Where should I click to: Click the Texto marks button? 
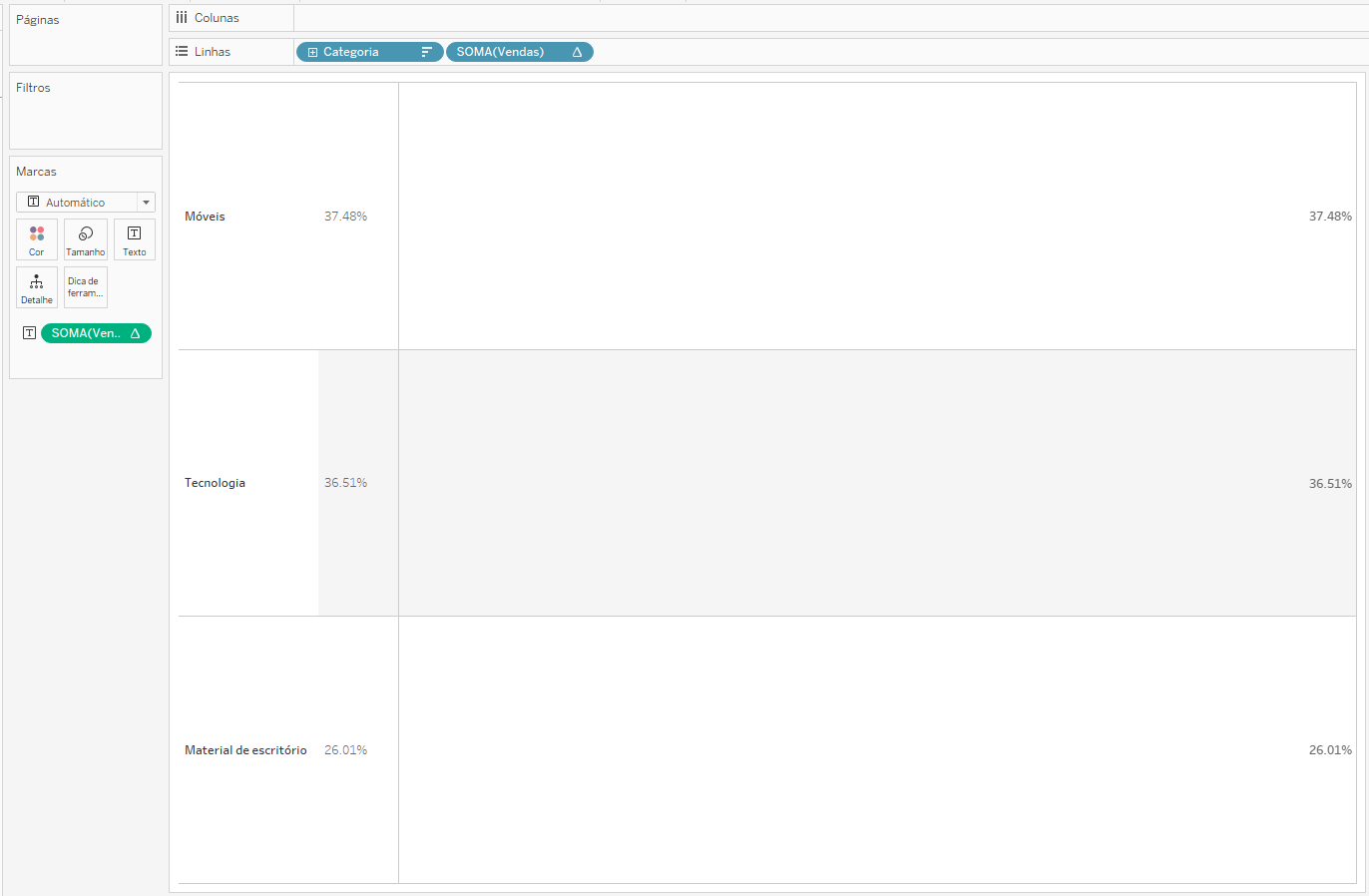tap(135, 239)
